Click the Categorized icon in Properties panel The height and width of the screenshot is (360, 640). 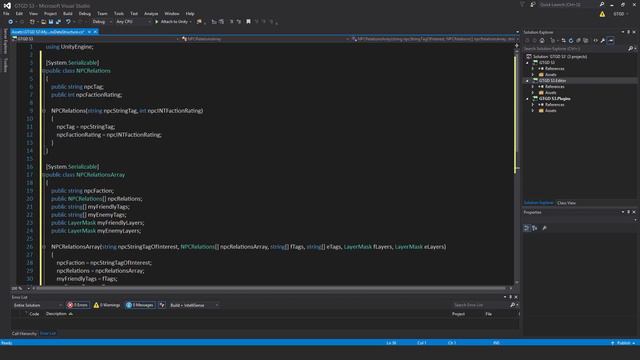[527, 228]
